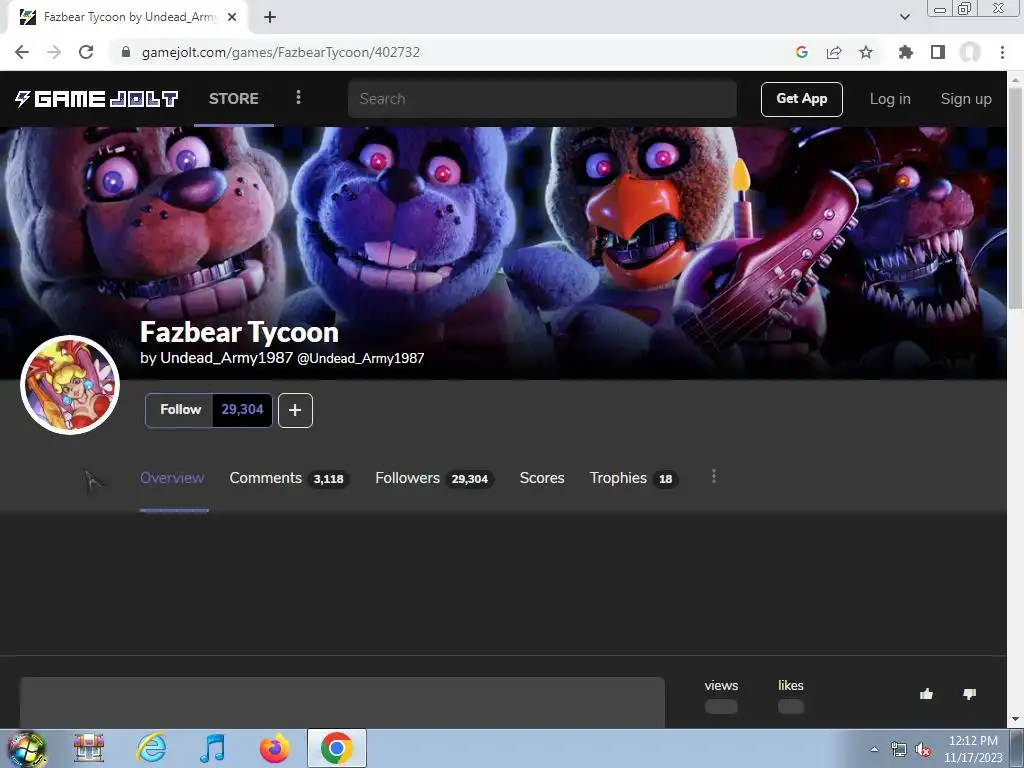This screenshot has height=768, width=1024.
Task: Expand the tab search dropdown arrow
Action: pyautogui.click(x=904, y=17)
